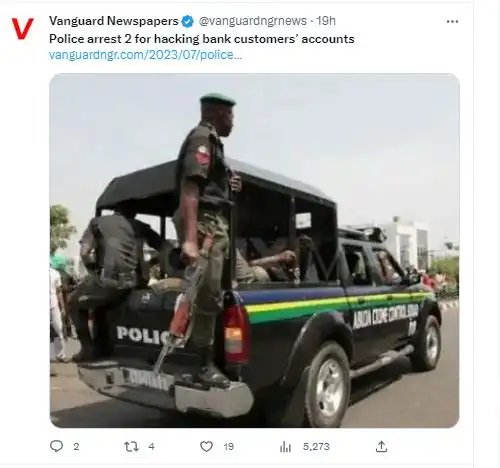Screen dimensions: 500x468
Task: Open the police truck photo
Action: pyautogui.click(x=254, y=250)
